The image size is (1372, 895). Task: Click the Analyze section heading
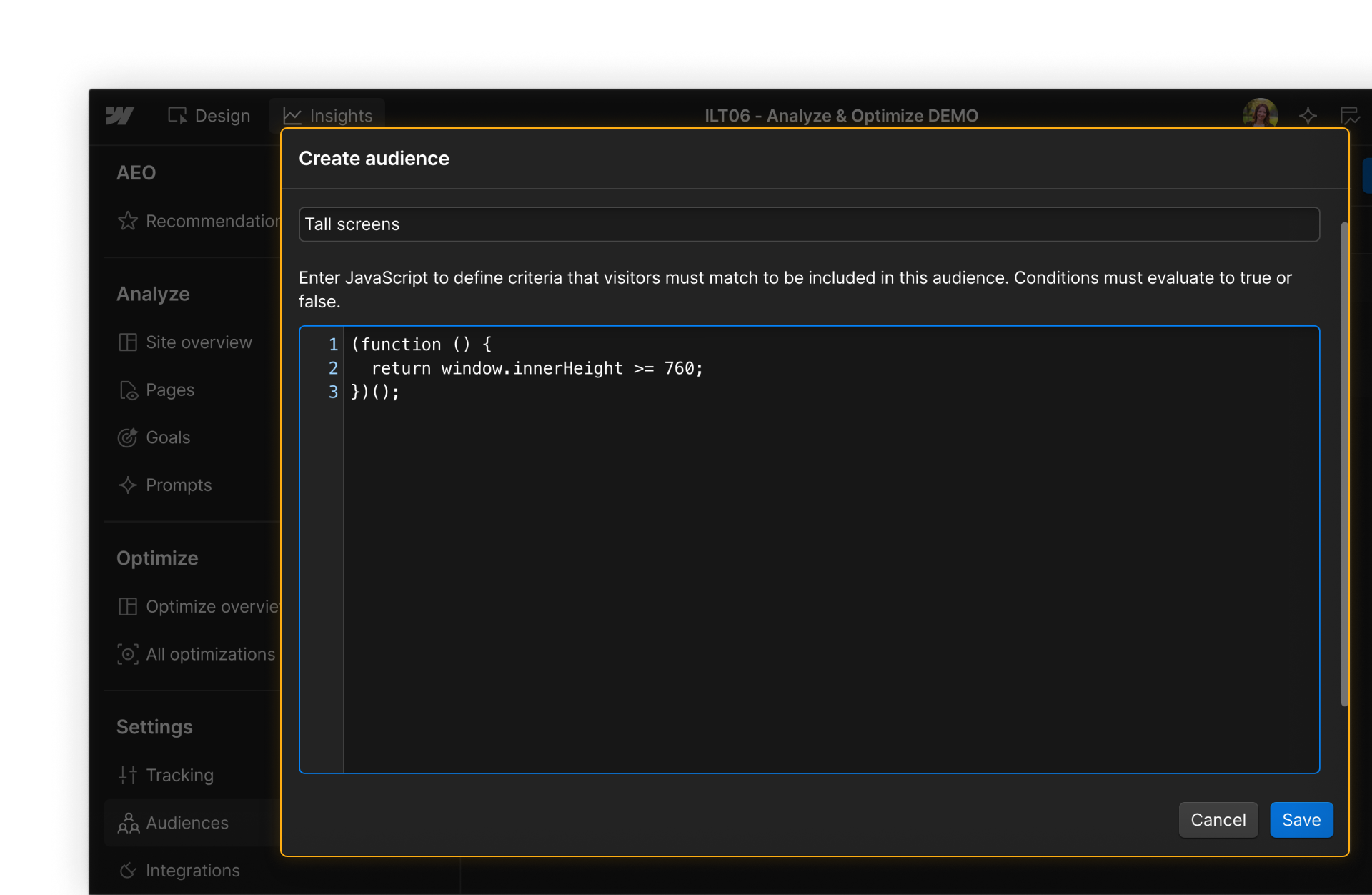point(153,294)
